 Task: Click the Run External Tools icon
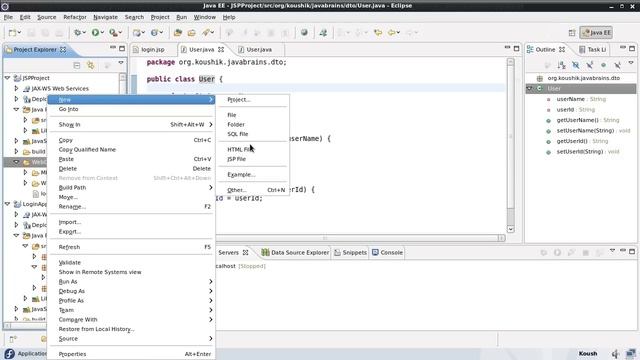(x=113, y=33)
